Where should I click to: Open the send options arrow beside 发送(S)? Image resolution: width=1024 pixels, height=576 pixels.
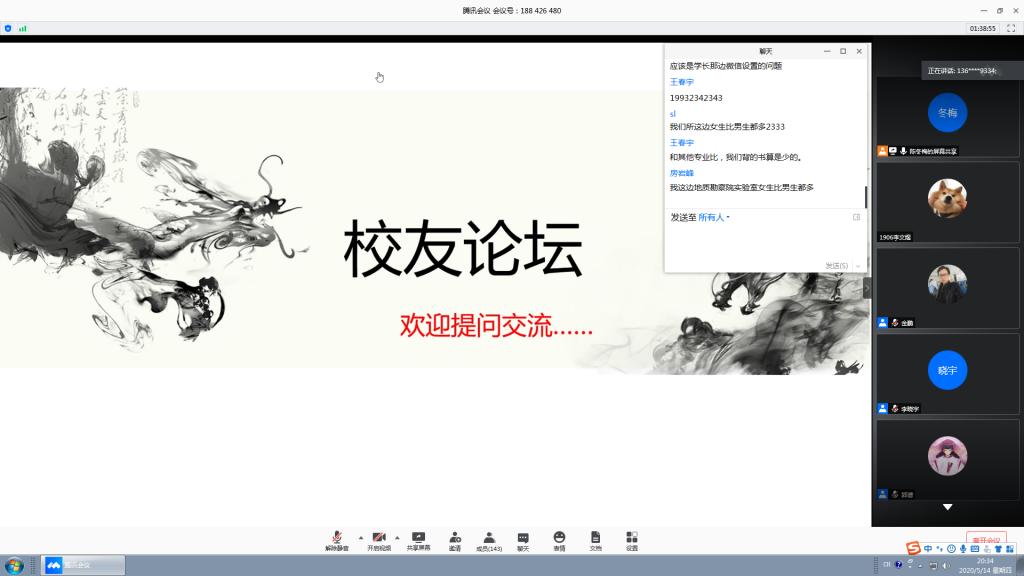(x=858, y=266)
